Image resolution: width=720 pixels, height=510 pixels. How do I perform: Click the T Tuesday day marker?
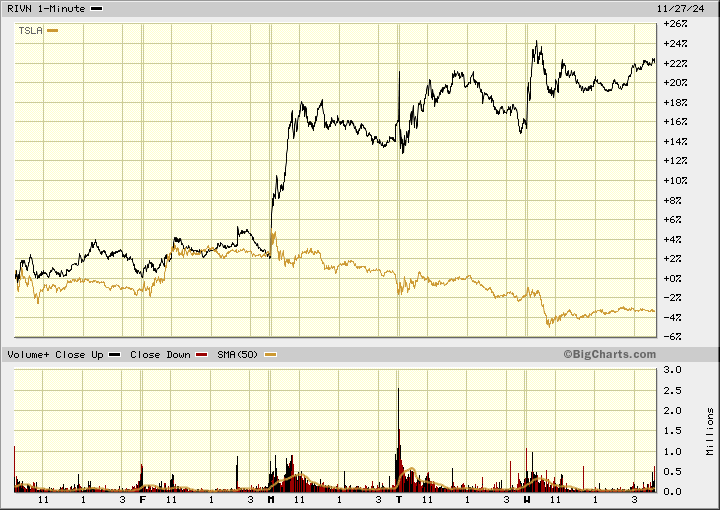pos(399,499)
